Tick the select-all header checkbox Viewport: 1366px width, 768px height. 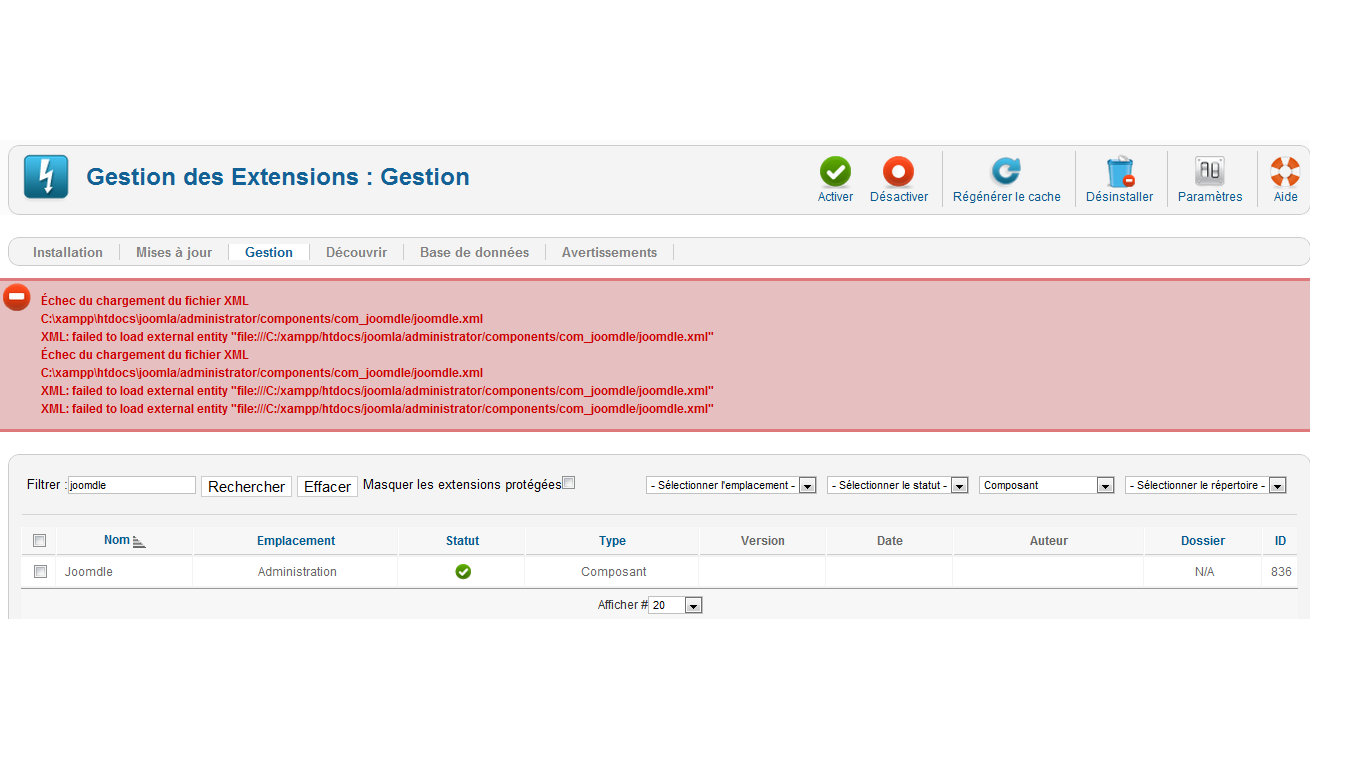pyautogui.click(x=40, y=541)
